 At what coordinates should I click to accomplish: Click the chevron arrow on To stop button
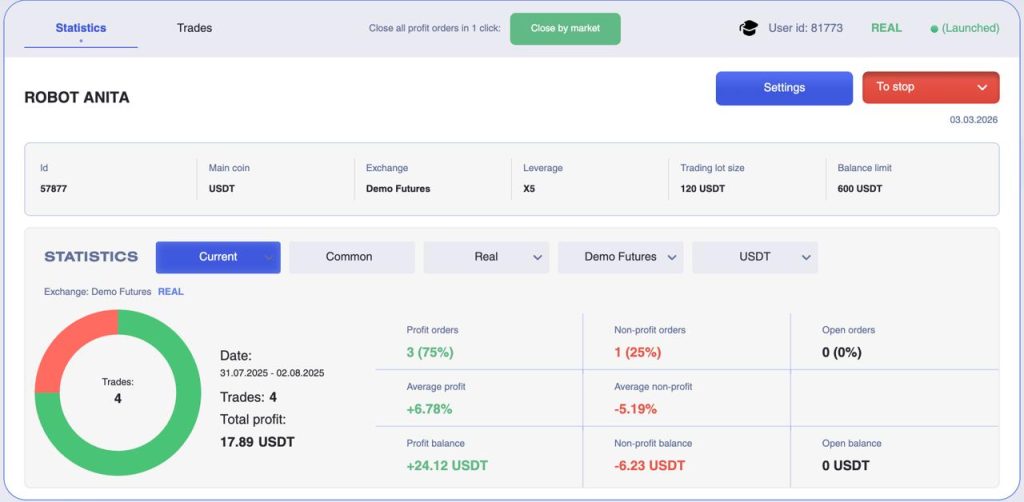(x=983, y=88)
